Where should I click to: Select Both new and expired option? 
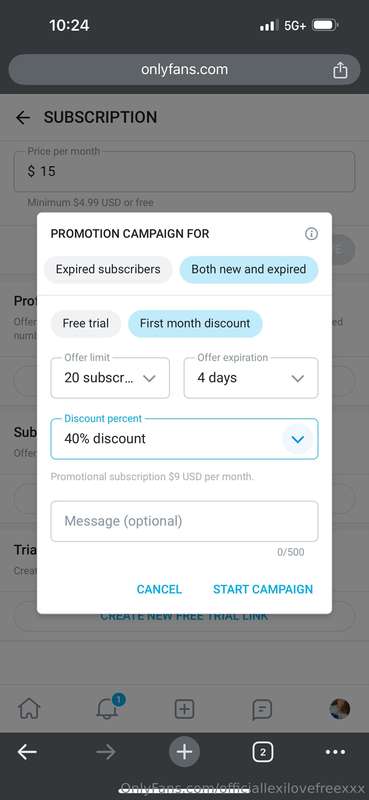pos(249,269)
